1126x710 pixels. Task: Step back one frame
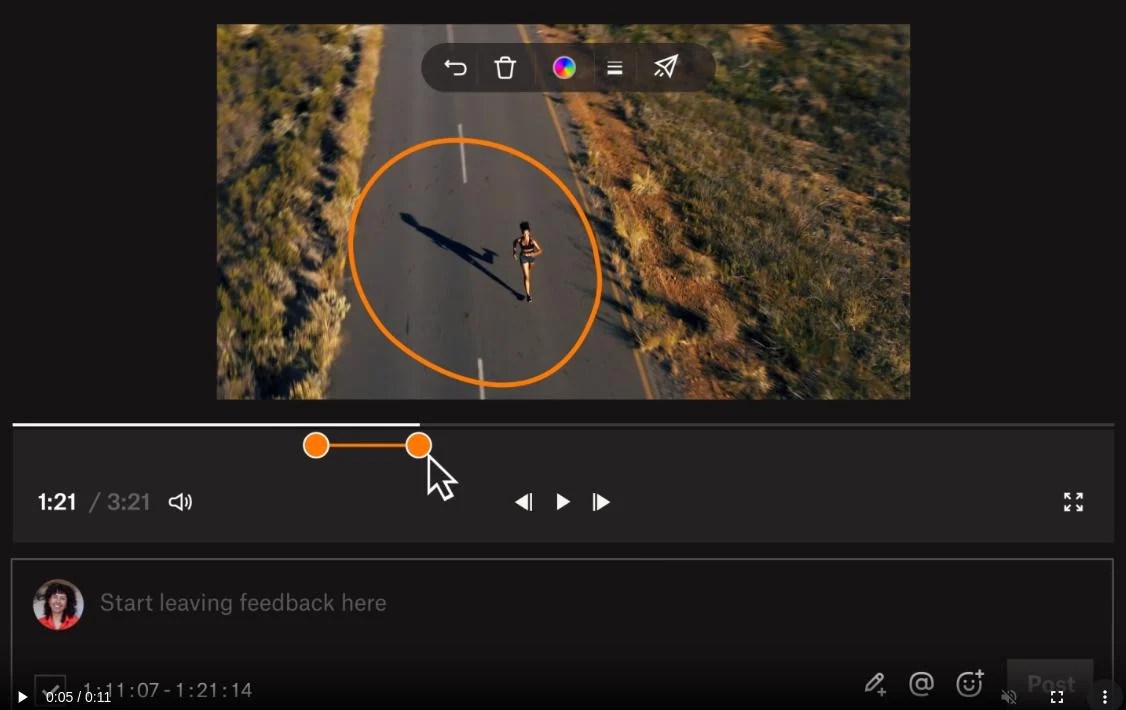tap(524, 502)
